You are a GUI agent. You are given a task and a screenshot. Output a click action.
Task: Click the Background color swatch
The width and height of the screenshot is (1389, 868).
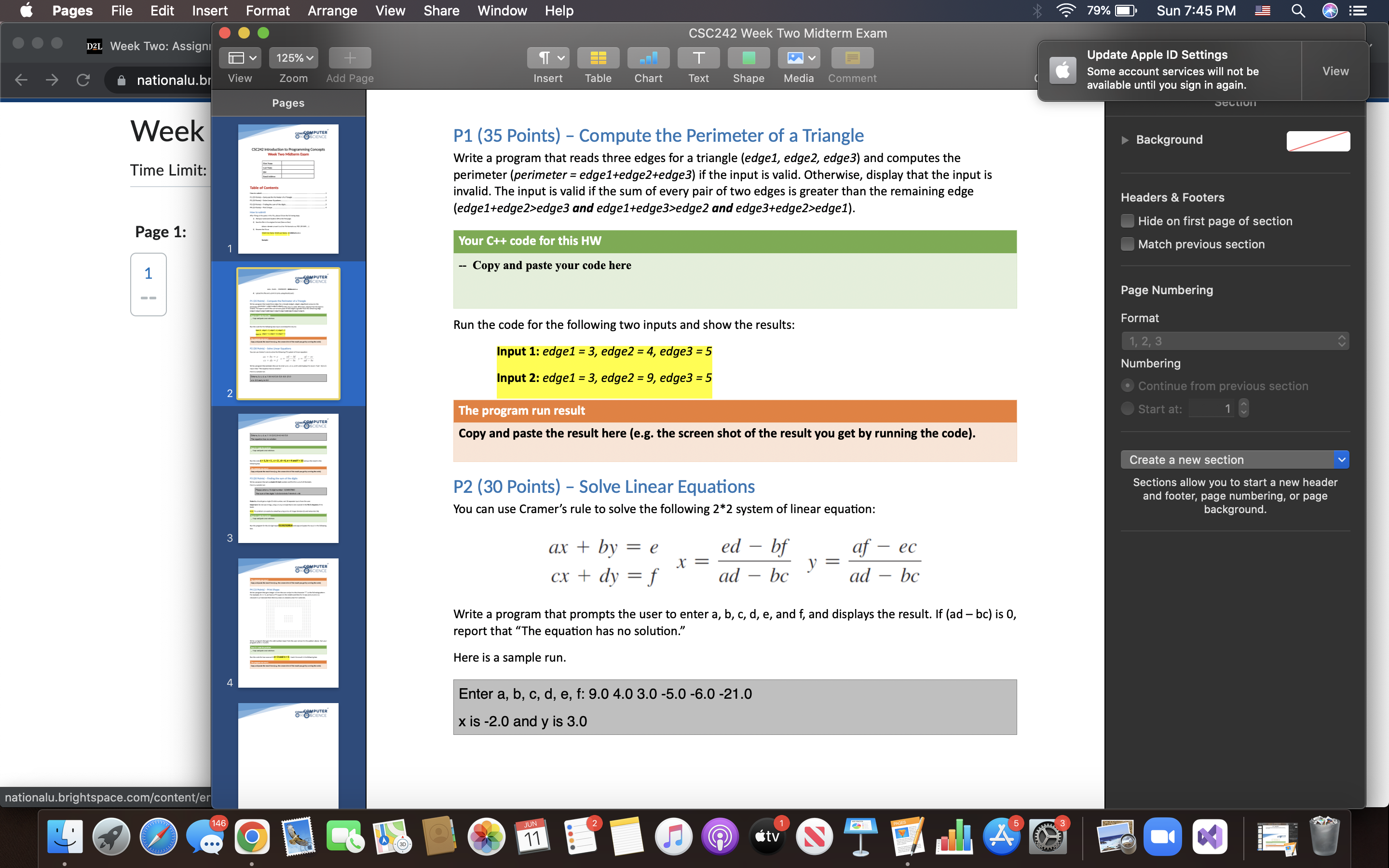tap(1317, 139)
